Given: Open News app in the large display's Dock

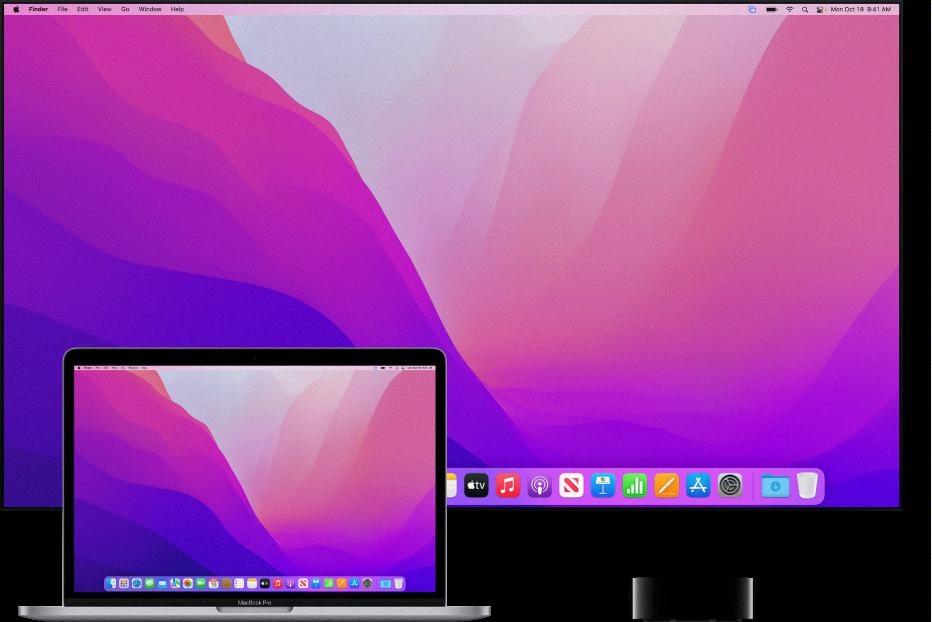Looking at the screenshot, I should (571, 486).
